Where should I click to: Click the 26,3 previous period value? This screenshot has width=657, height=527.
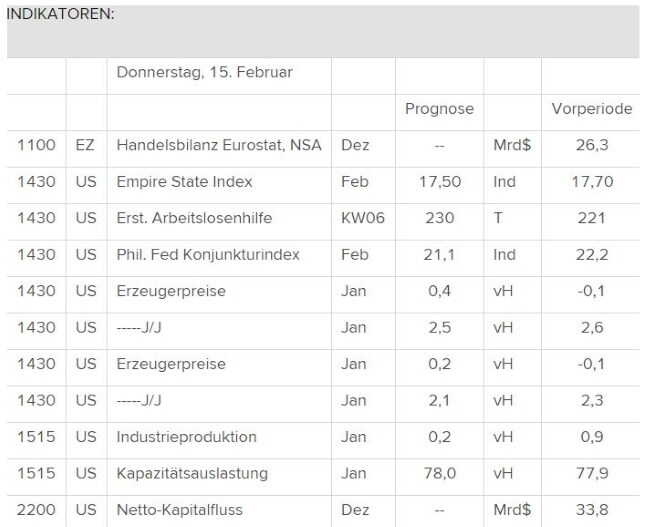click(592, 145)
